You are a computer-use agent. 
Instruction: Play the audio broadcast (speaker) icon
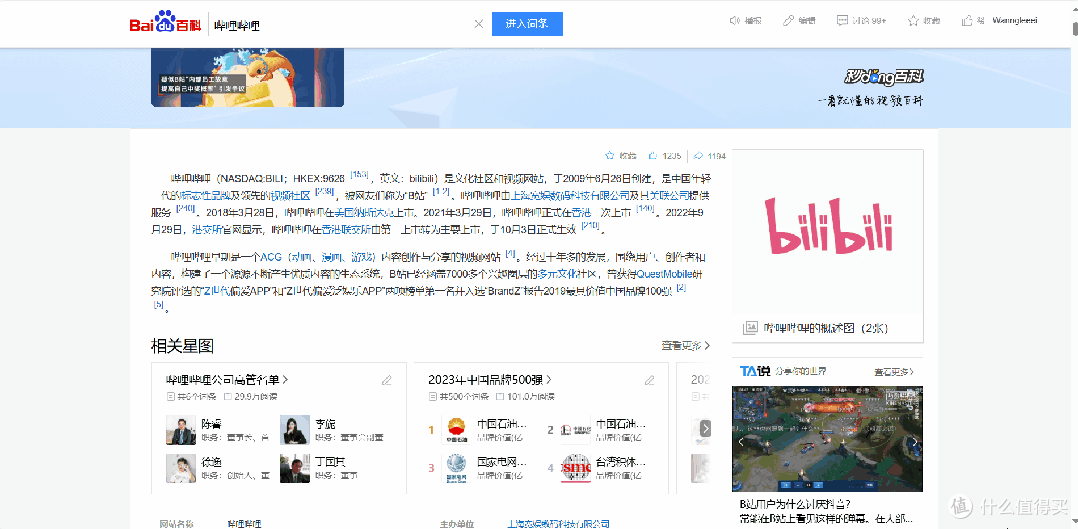pos(735,21)
